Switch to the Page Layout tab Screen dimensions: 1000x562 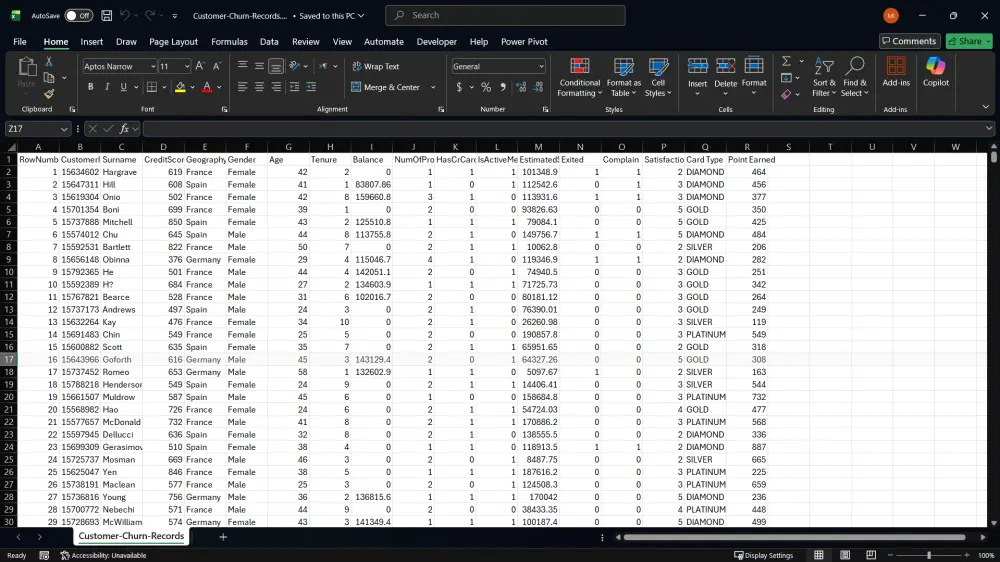coord(173,41)
